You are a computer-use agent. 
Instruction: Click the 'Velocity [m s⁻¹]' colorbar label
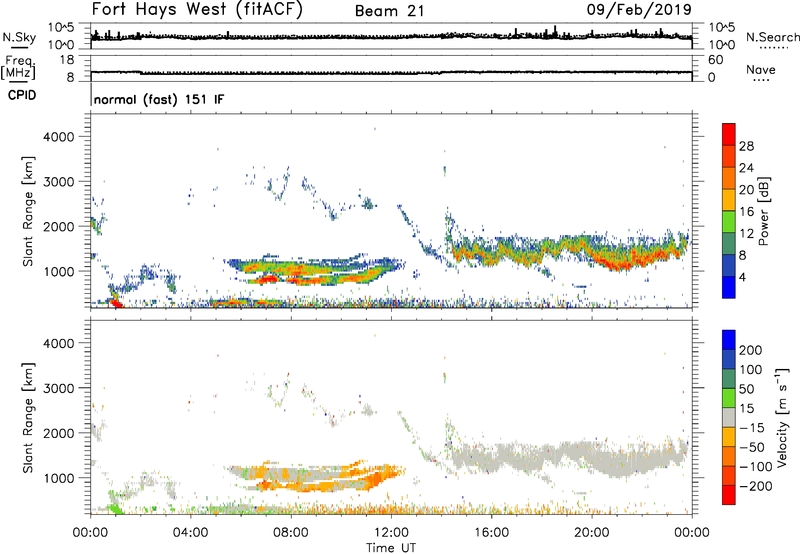782,417
